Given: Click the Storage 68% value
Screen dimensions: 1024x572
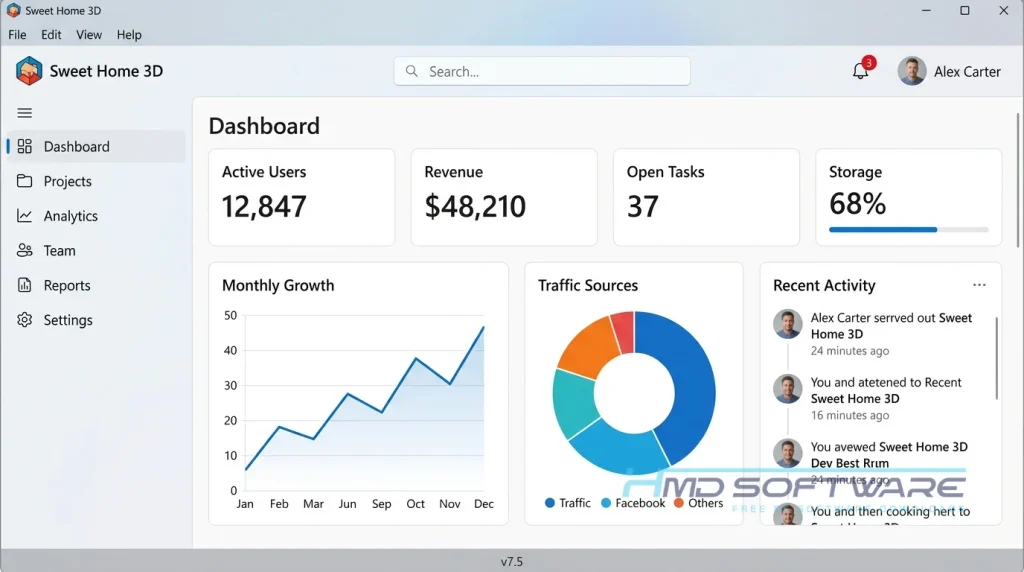Looking at the screenshot, I should coord(857,204).
